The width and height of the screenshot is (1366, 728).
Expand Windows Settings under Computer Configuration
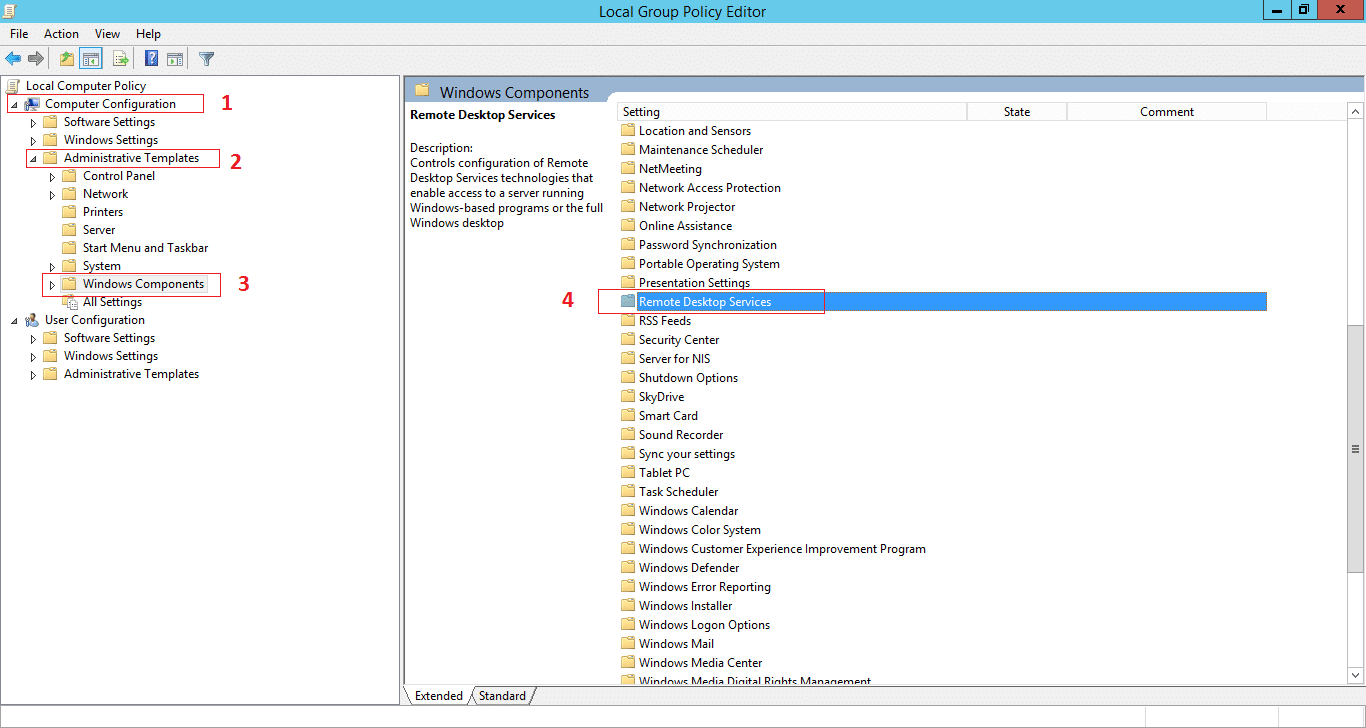pos(33,140)
